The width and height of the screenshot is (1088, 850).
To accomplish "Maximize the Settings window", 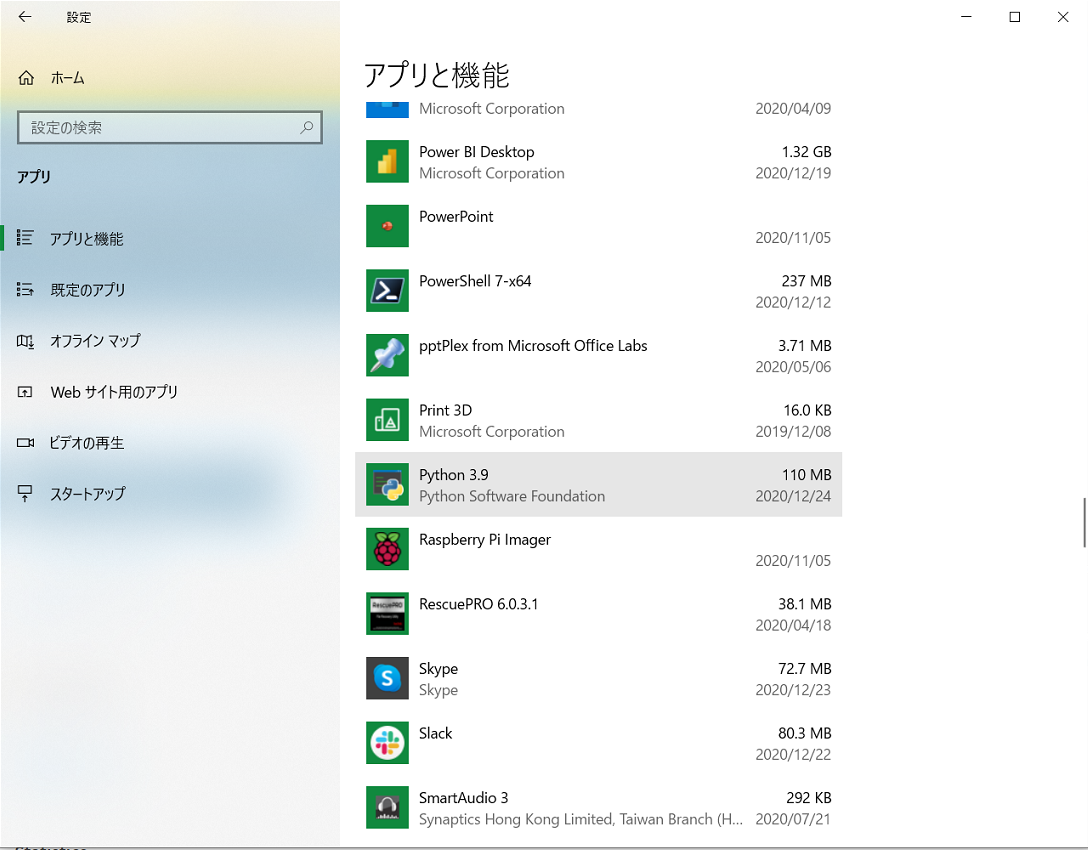I will click(x=1014, y=17).
